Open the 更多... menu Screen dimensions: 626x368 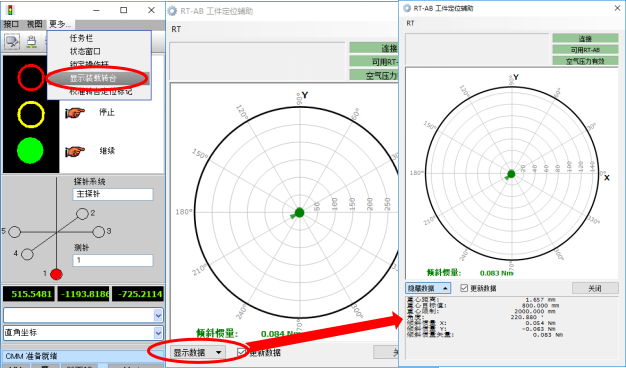point(60,24)
